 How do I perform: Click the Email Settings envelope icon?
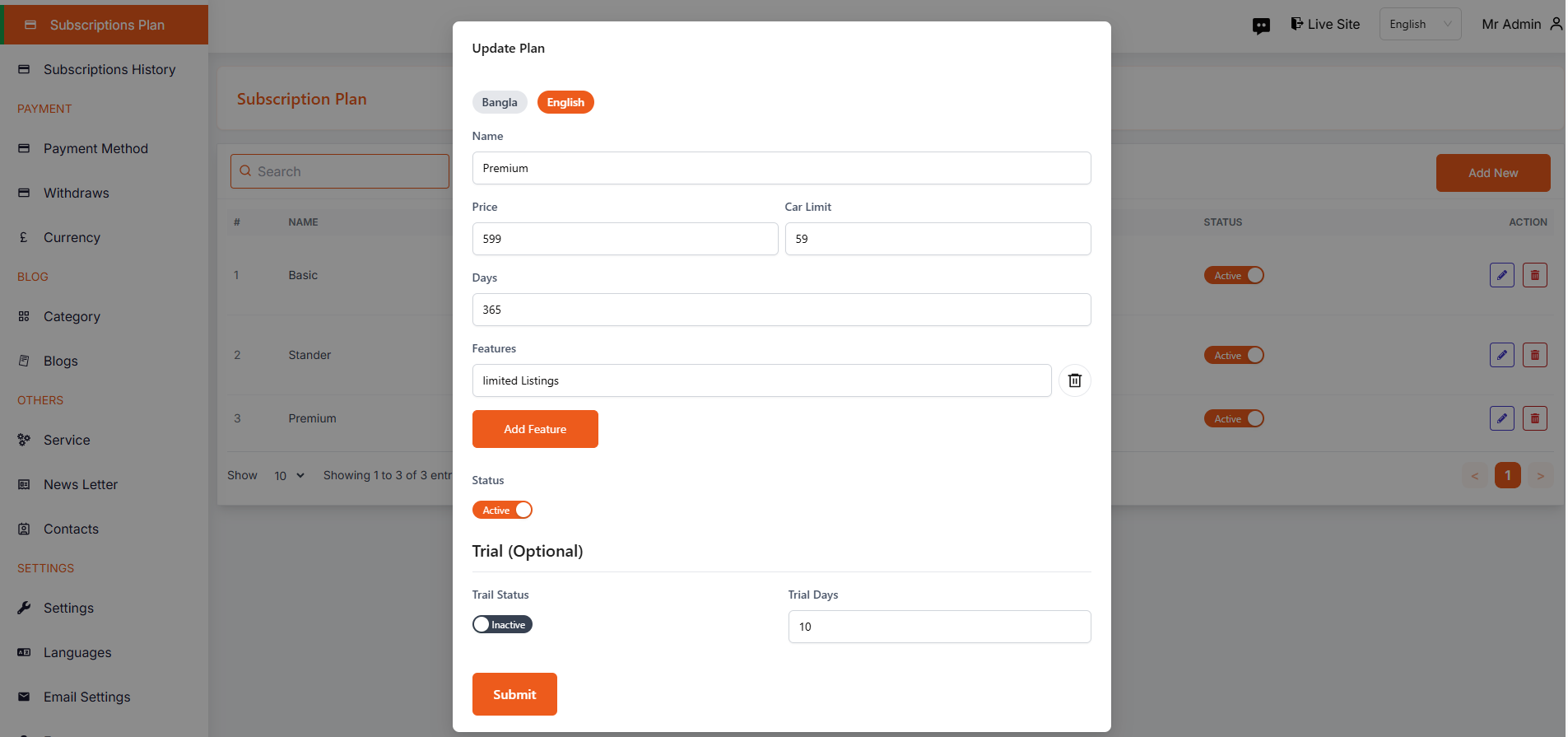click(24, 697)
